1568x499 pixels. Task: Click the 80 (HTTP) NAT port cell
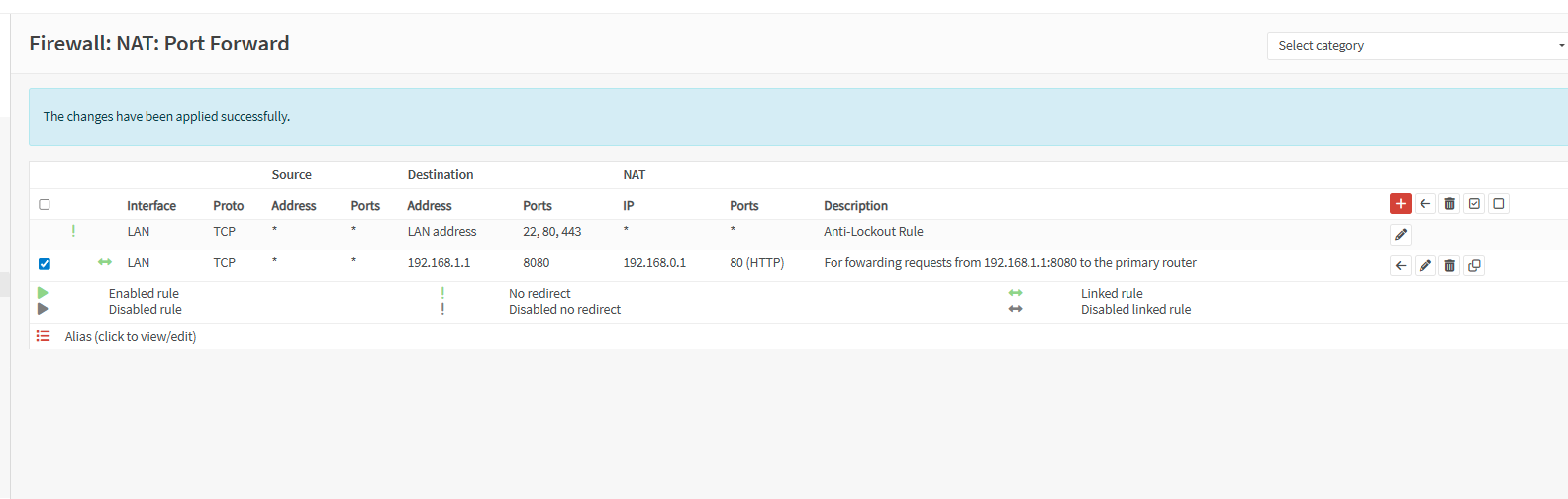click(757, 263)
